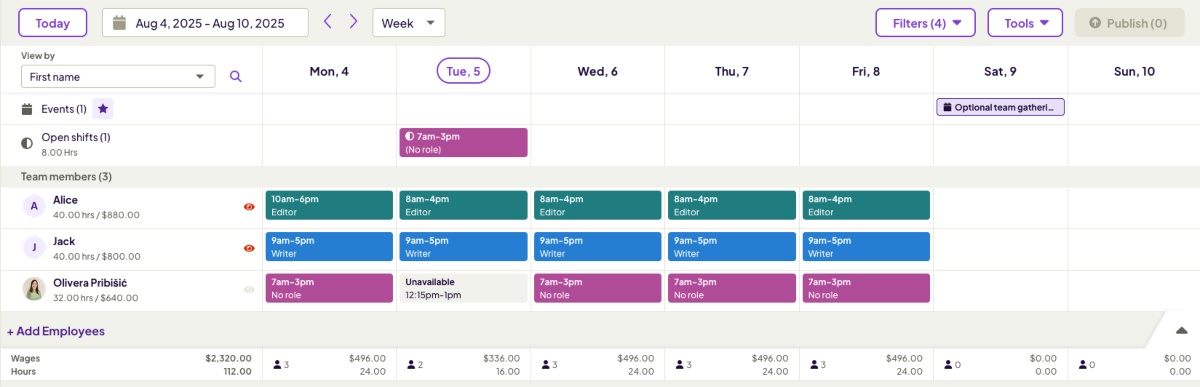Screen dimensions: 1200x387
Task: Open Jack's 9am–5pm Writer shift Monday
Action: 329,246
